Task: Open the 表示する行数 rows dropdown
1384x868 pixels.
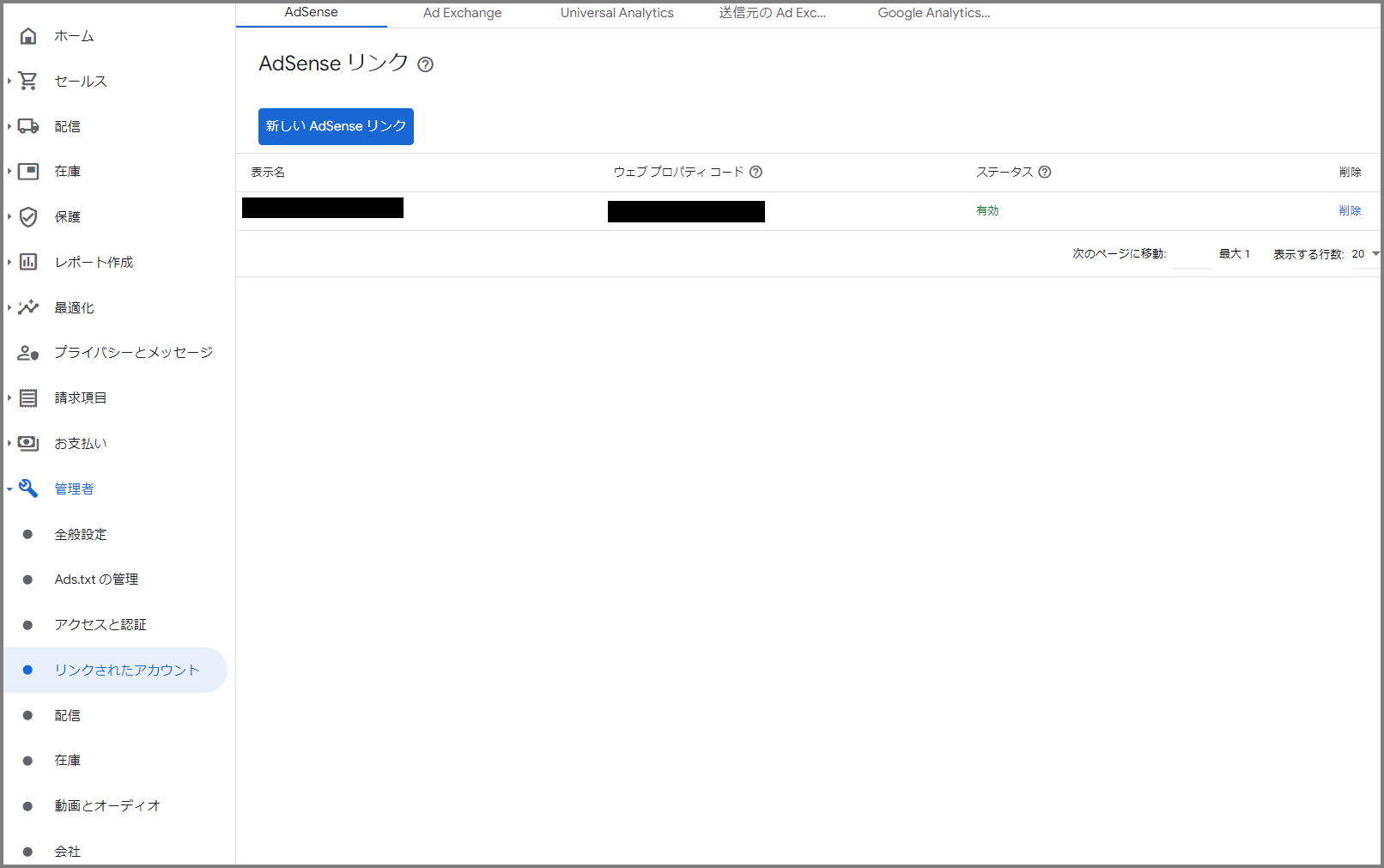Action: tap(1365, 254)
